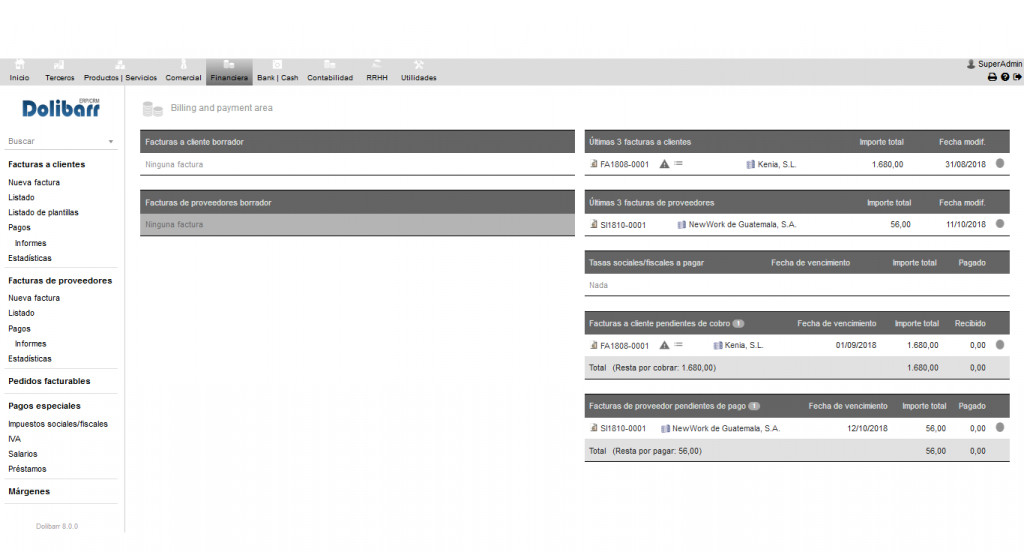Viewport: 1024px width, 552px height.
Task: Click the due date 01/09/2018
Action: pos(856,346)
